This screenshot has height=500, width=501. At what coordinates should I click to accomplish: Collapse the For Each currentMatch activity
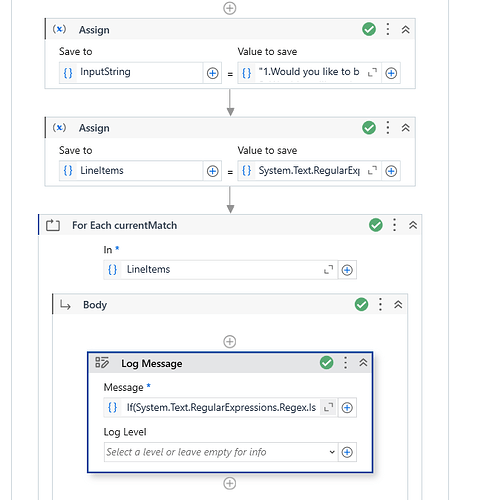pyautogui.click(x=413, y=225)
